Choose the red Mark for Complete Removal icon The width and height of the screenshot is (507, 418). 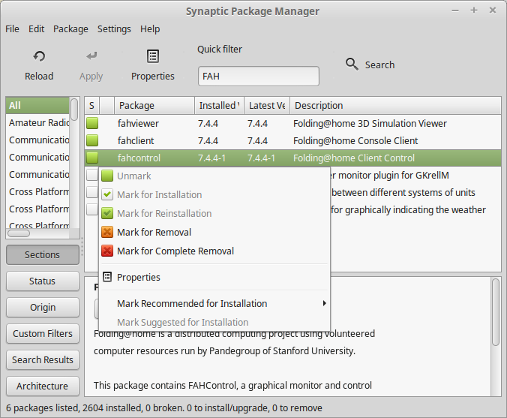(107, 251)
